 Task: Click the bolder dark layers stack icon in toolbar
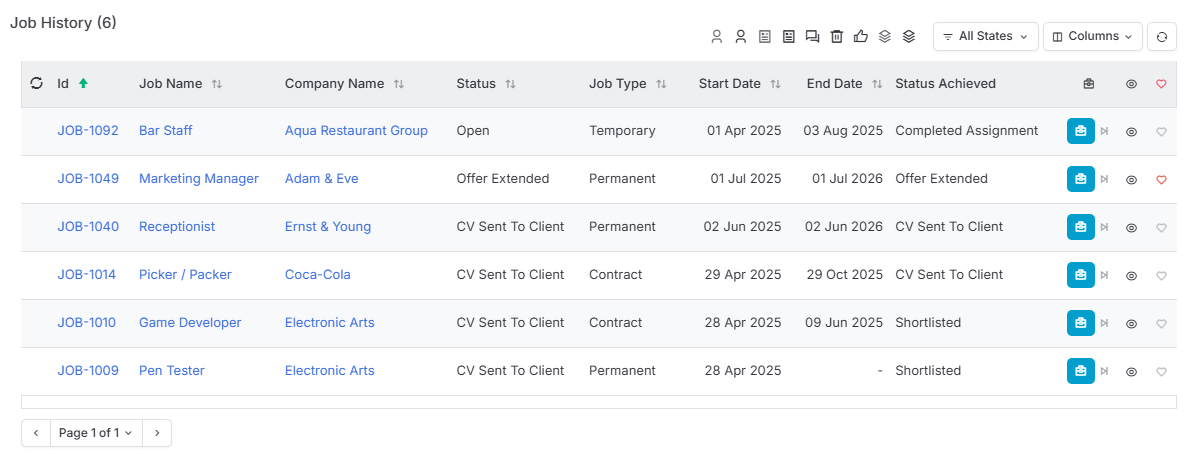click(909, 37)
